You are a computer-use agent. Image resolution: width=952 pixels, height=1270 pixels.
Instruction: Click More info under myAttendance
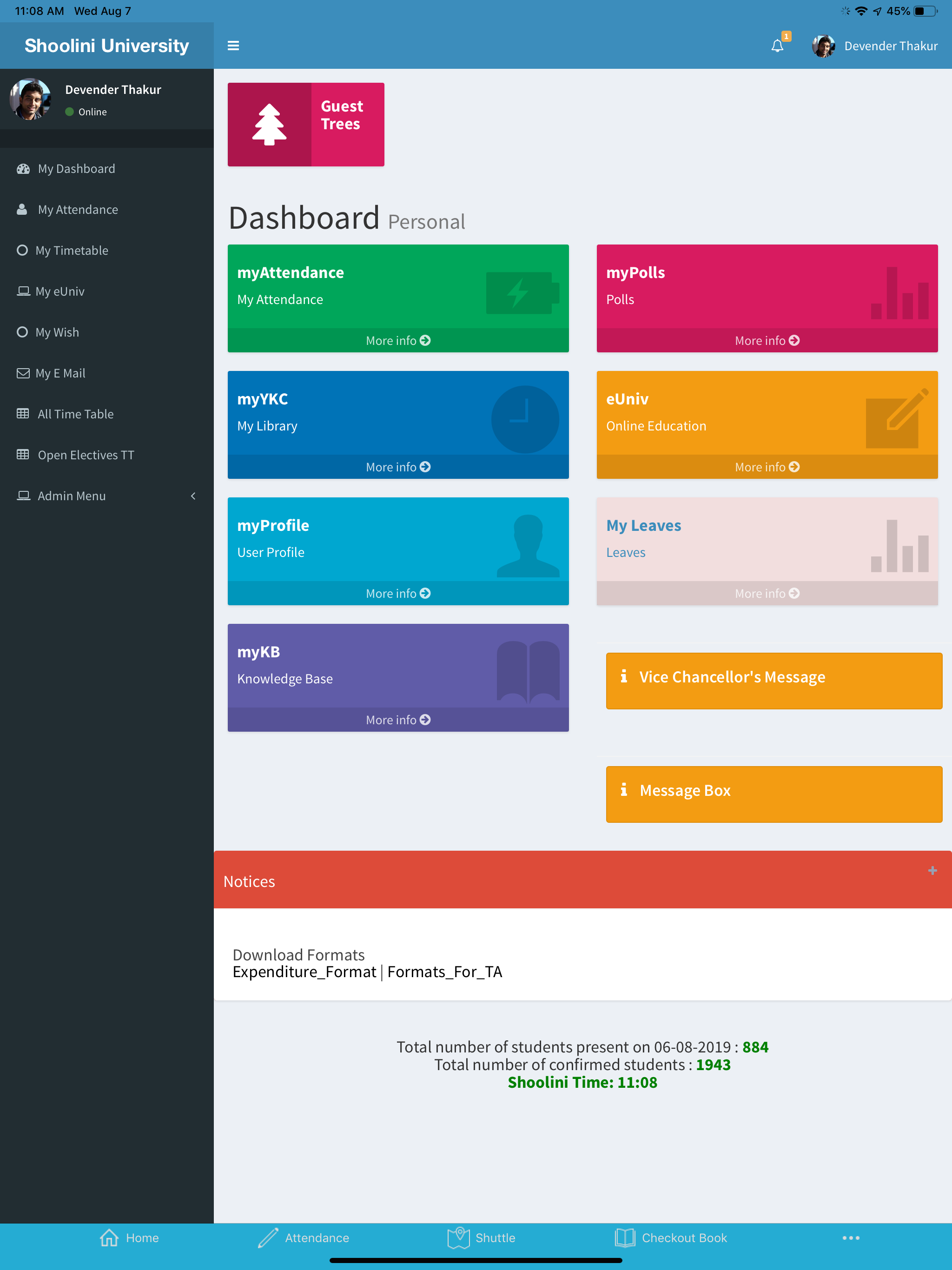[x=398, y=340]
